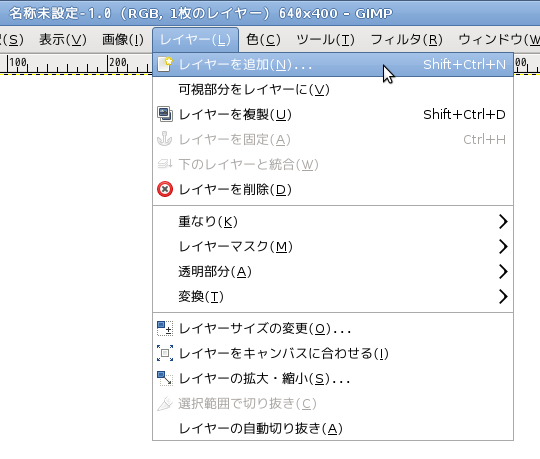Click the scale layer icon
The height and width of the screenshot is (459, 540).
coord(165,378)
